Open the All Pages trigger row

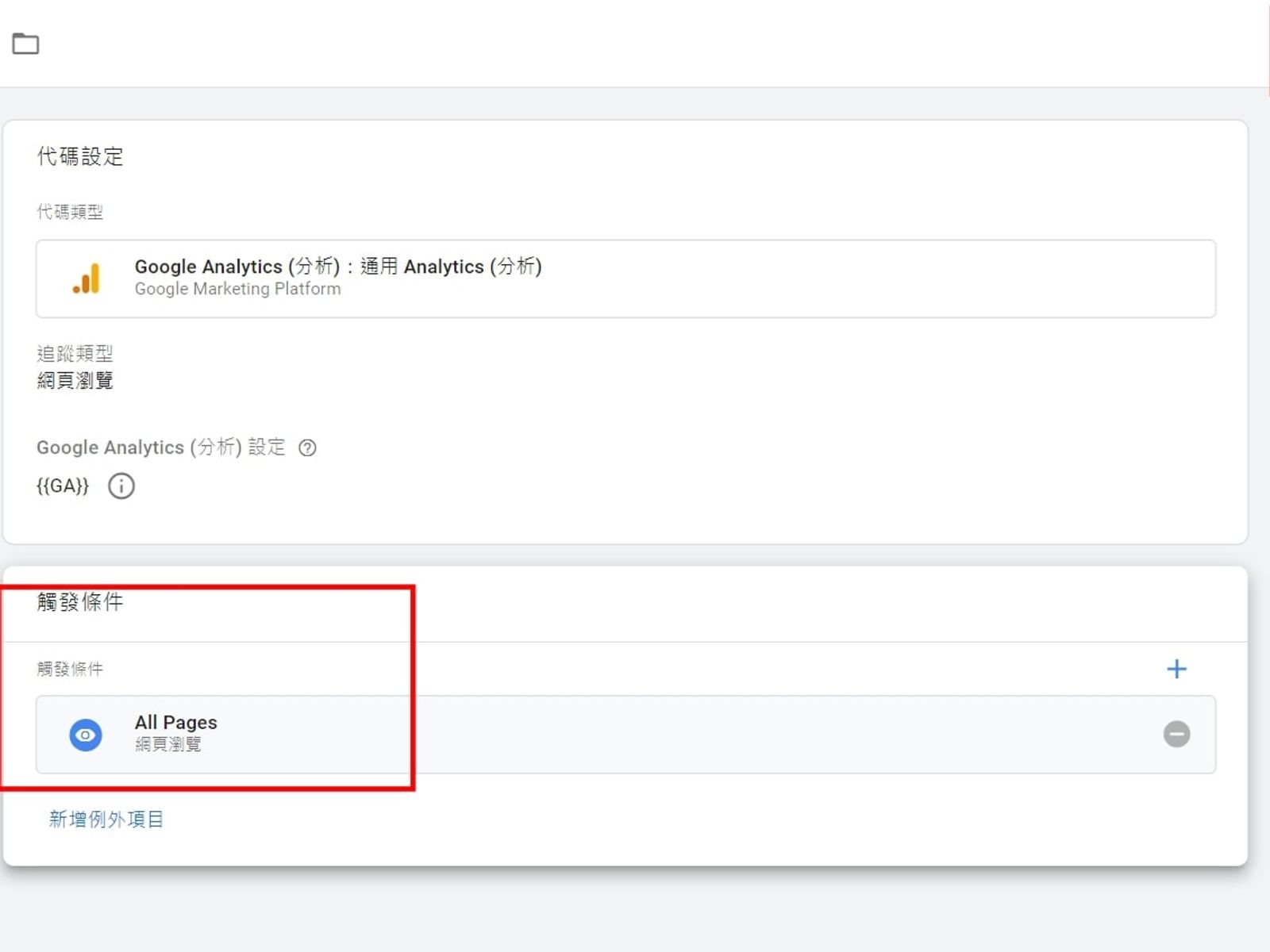pyautogui.click(x=625, y=735)
